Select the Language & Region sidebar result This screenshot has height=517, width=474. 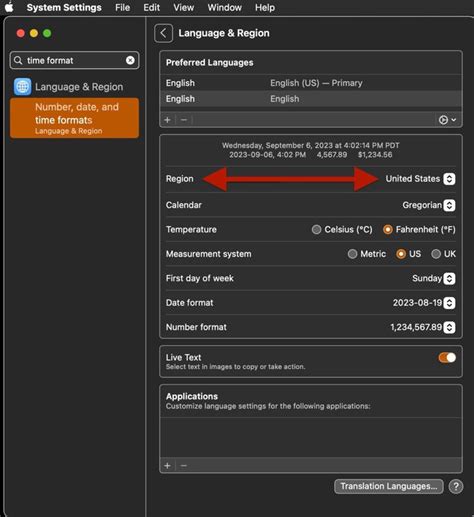(x=74, y=87)
